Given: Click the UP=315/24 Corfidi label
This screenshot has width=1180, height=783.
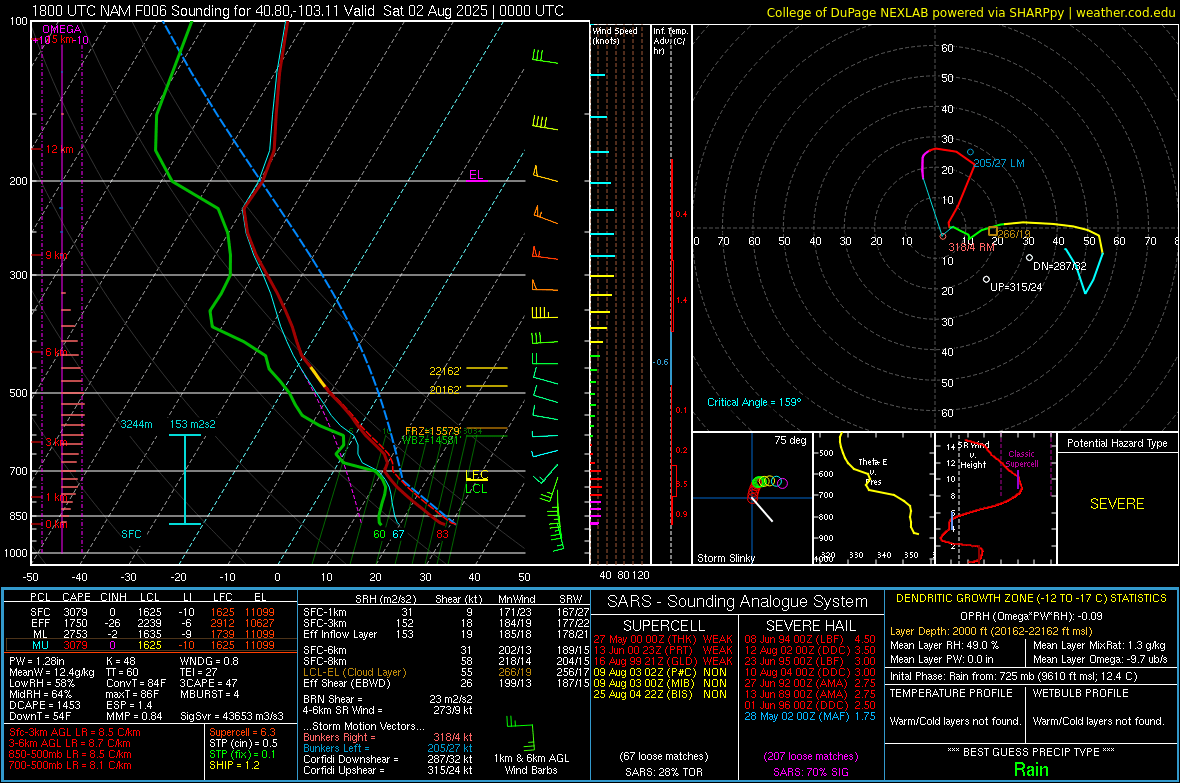Looking at the screenshot, I should point(1016,287).
